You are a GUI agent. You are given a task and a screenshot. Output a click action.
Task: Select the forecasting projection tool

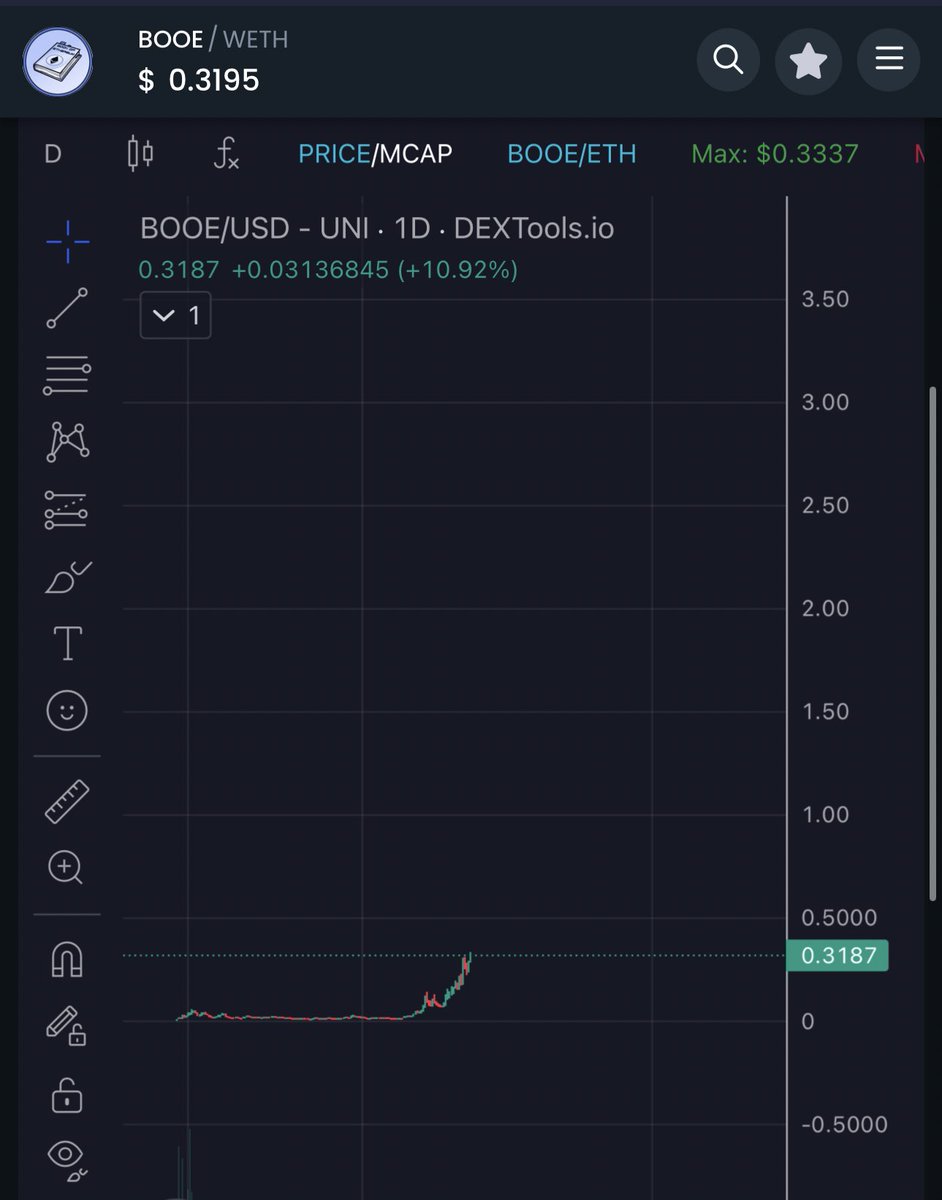pyautogui.click(x=67, y=509)
